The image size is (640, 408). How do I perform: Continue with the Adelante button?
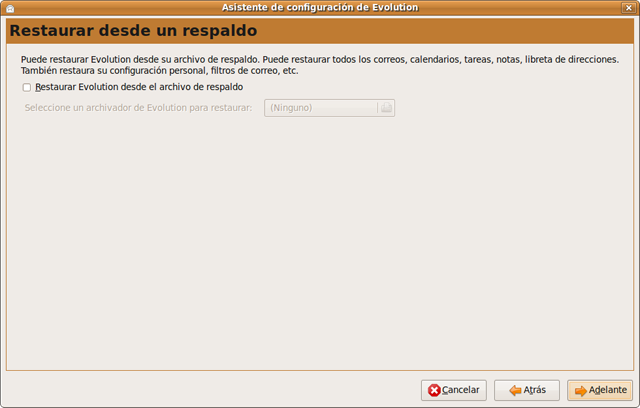click(600, 390)
